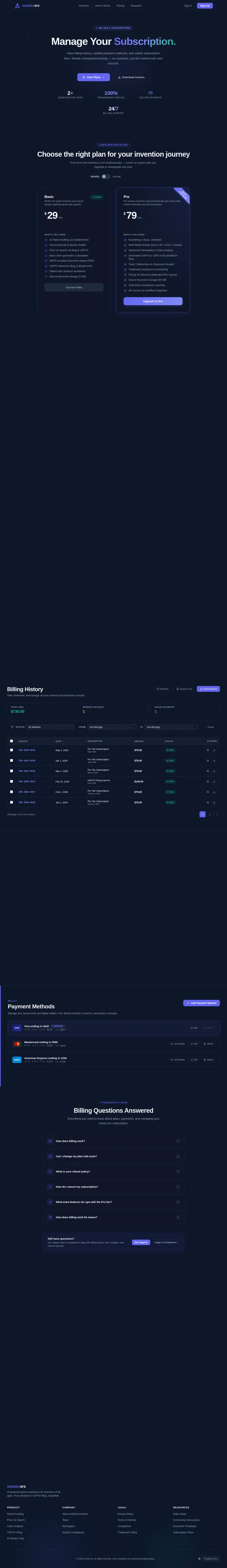
Task: Click the Export CSV button
Action: coord(184,689)
